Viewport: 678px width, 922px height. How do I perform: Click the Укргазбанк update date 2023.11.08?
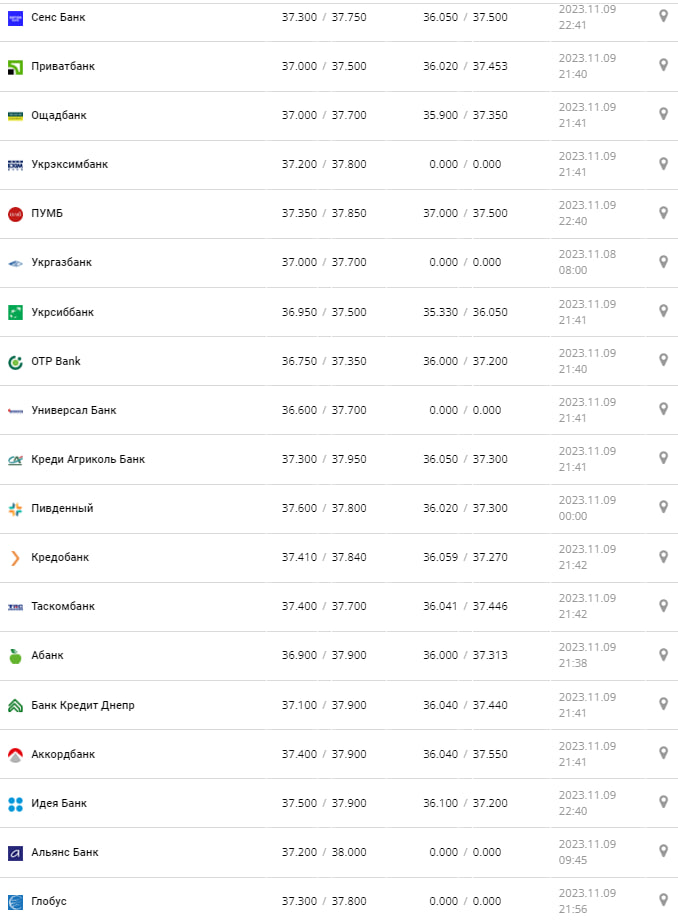(587, 255)
